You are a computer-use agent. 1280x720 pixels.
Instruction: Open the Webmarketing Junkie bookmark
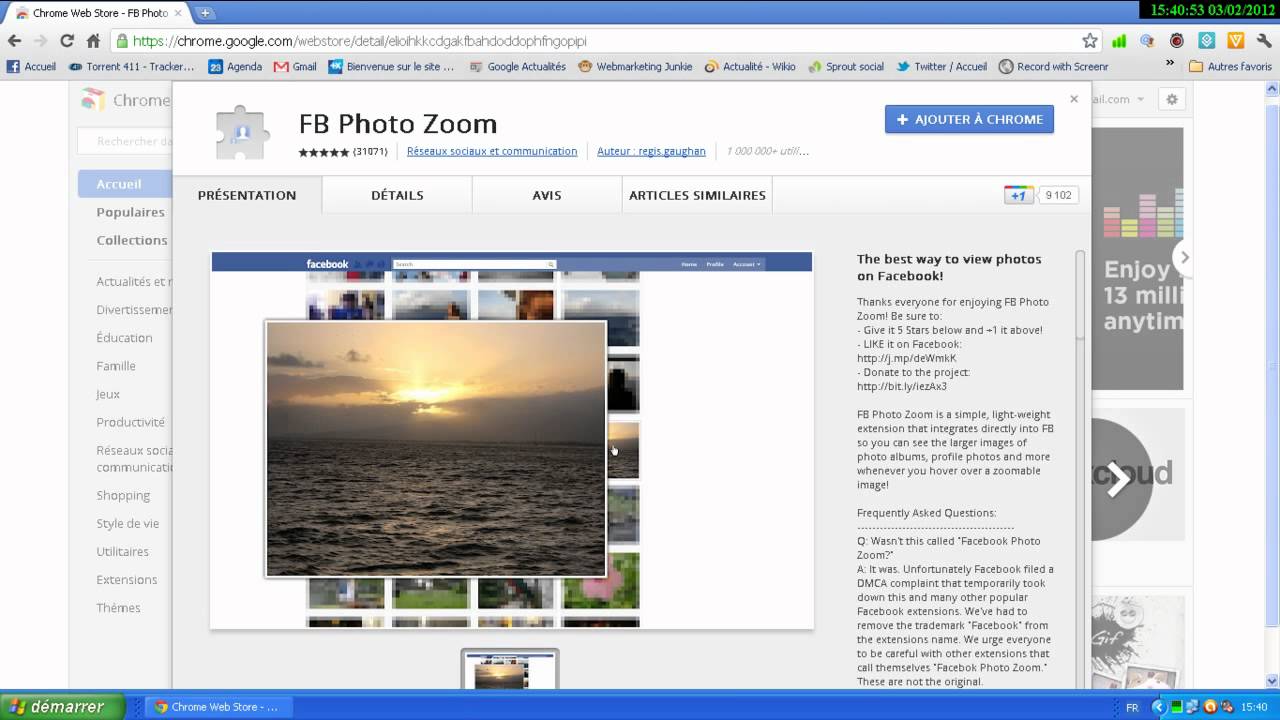click(635, 67)
